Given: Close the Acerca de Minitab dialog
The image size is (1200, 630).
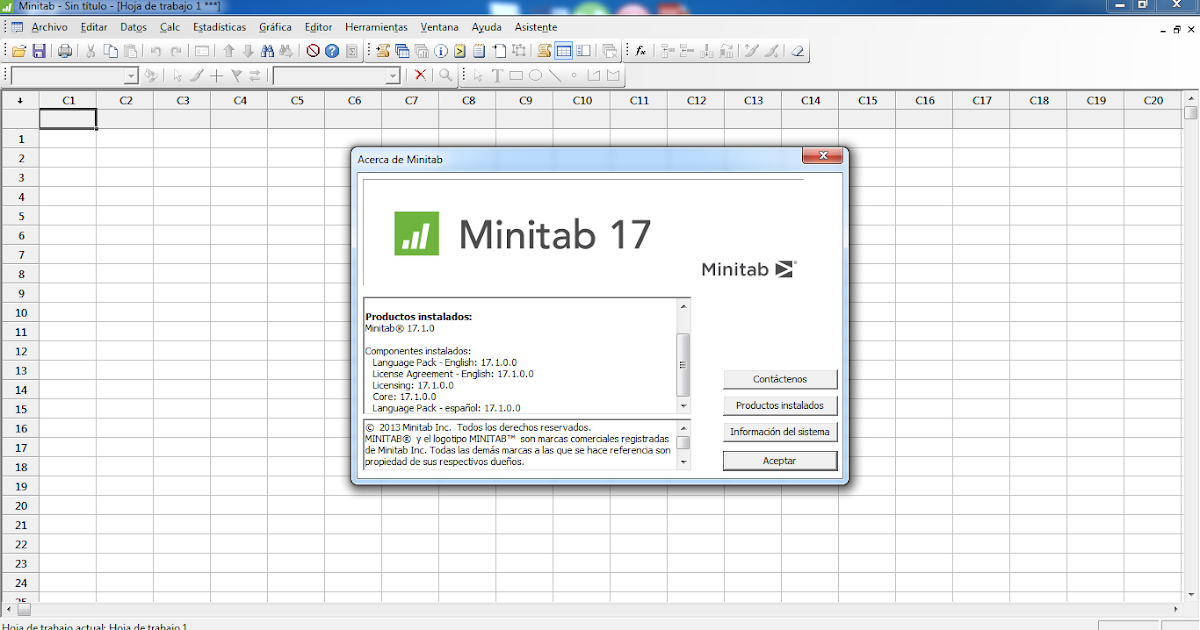Looking at the screenshot, I should coord(823,156).
